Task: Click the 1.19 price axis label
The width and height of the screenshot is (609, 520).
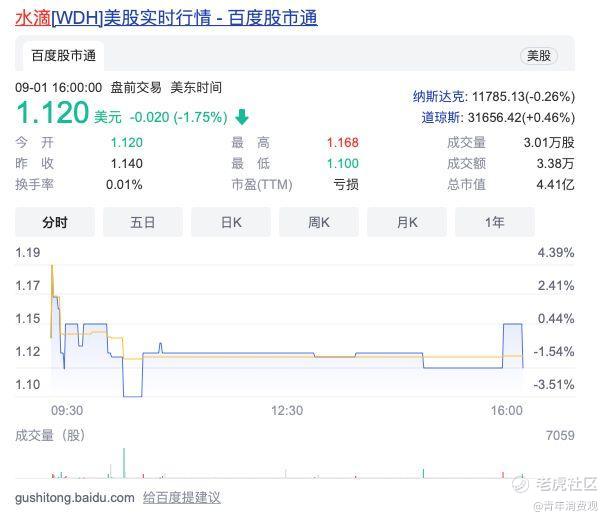Action: point(28,253)
